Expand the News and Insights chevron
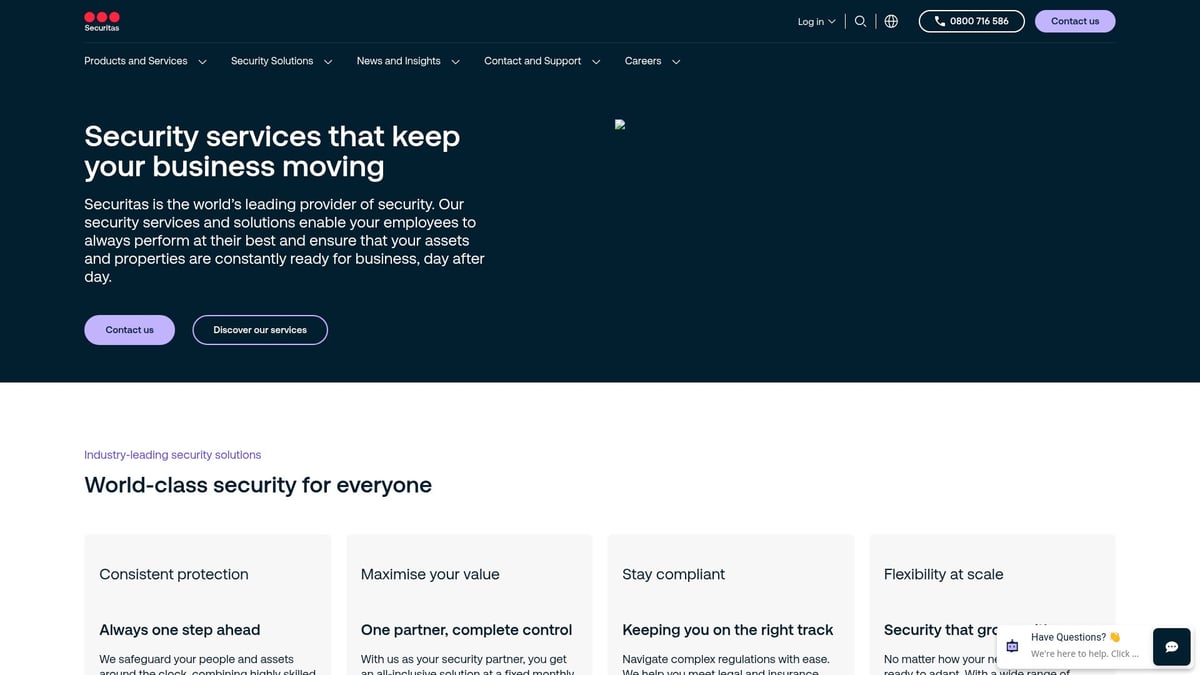Viewport: 1200px width, 675px height. [455, 62]
